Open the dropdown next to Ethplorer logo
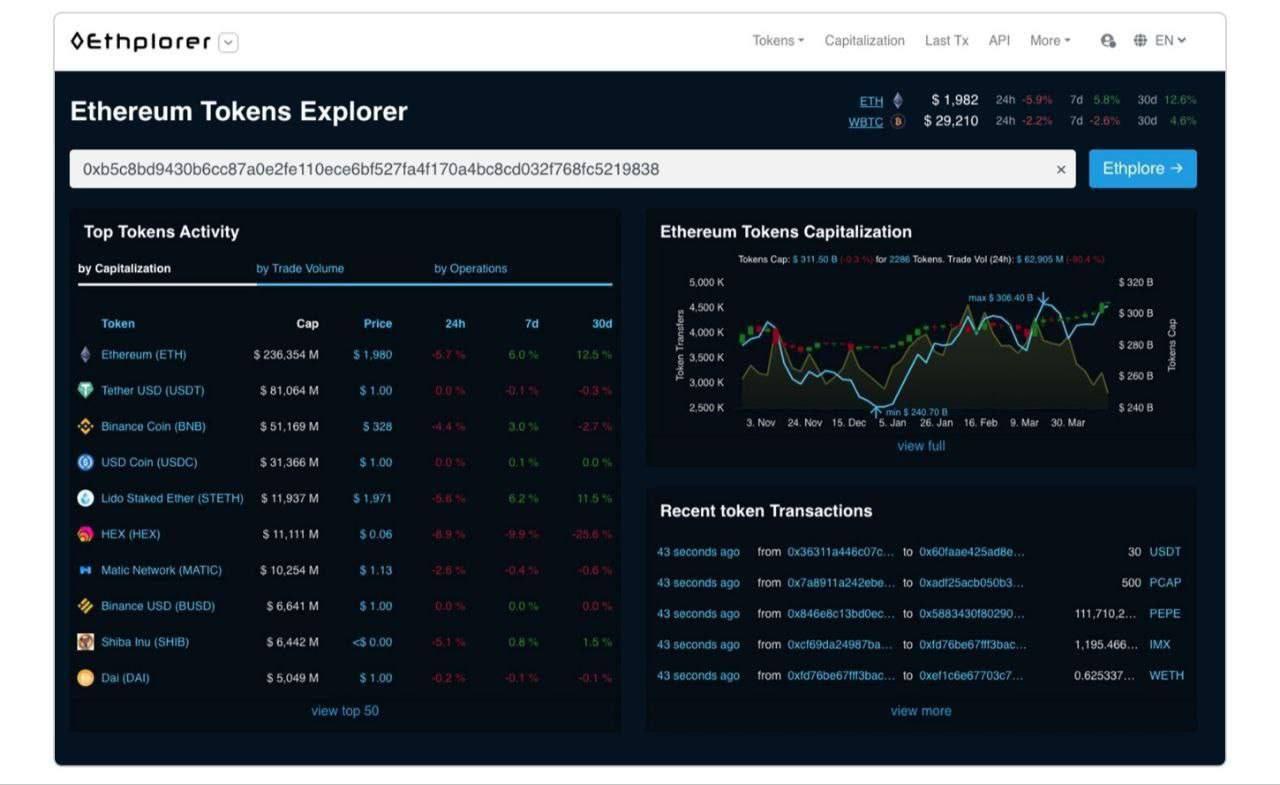 pos(229,42)
